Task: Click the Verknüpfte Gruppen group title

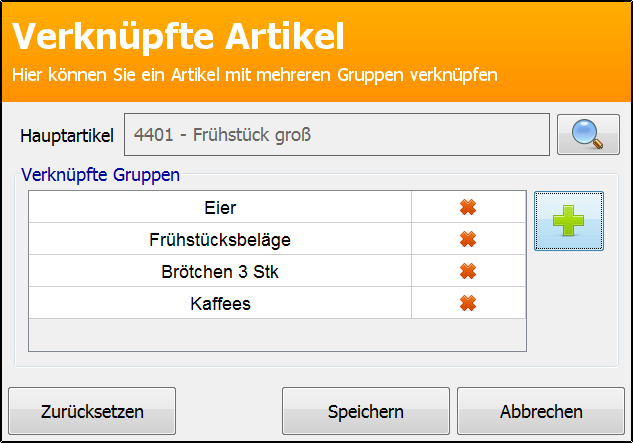Action: [101, 175]
